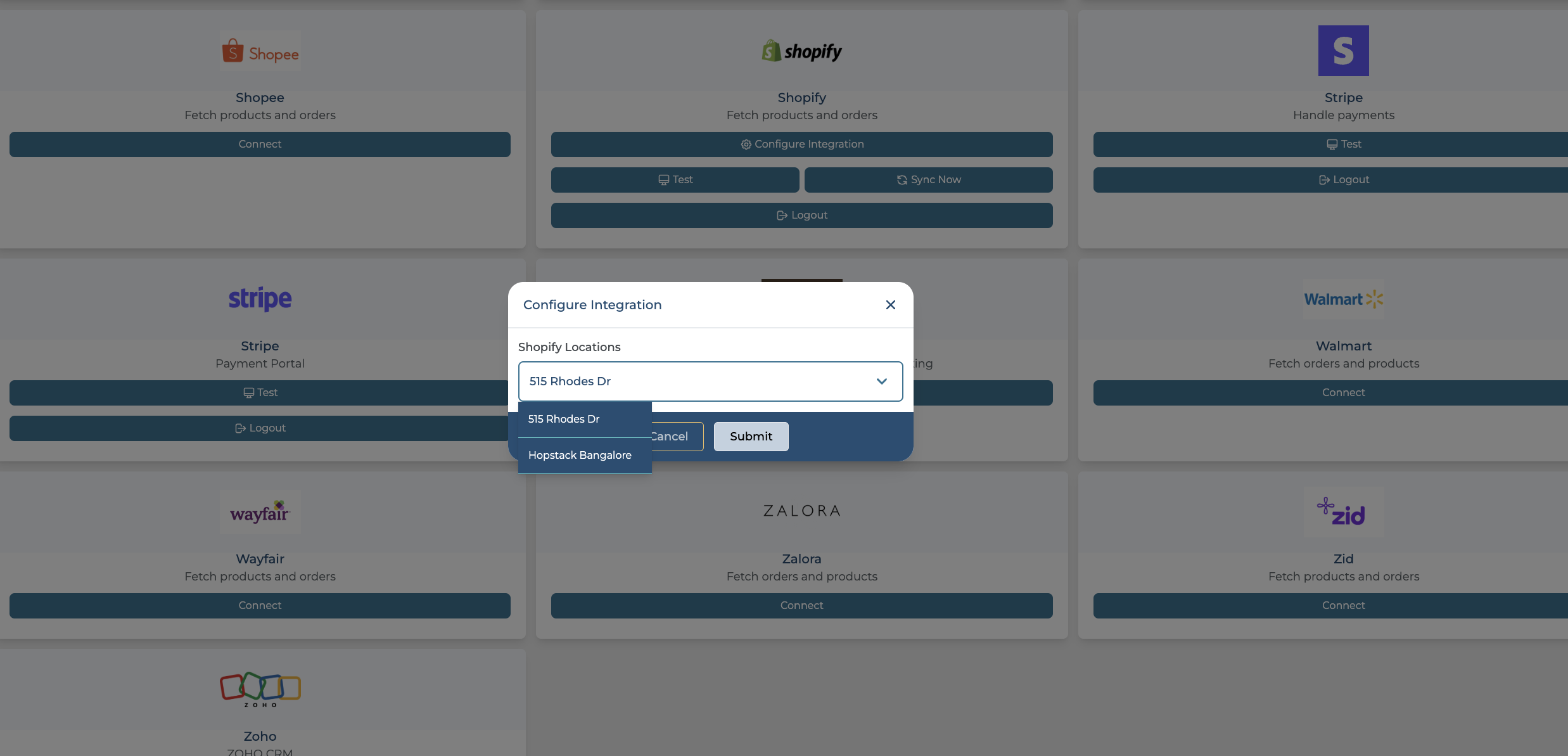Image resolution: width=1568 pixels, height=756 pixels.
Task: Log out of Shopify integration
Action: tap(801, 215)
